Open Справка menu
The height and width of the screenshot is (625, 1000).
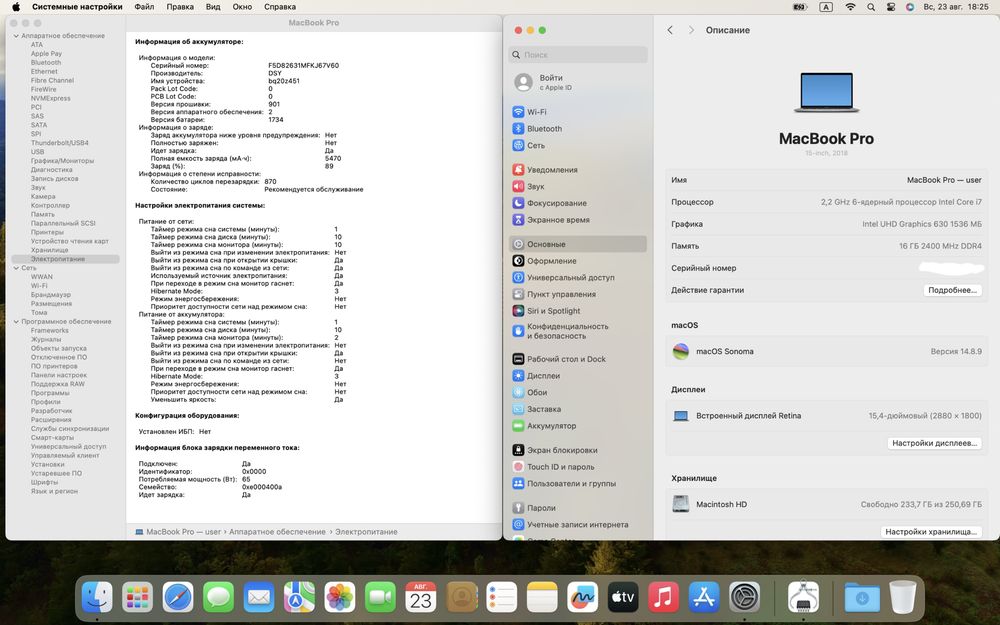280,6
